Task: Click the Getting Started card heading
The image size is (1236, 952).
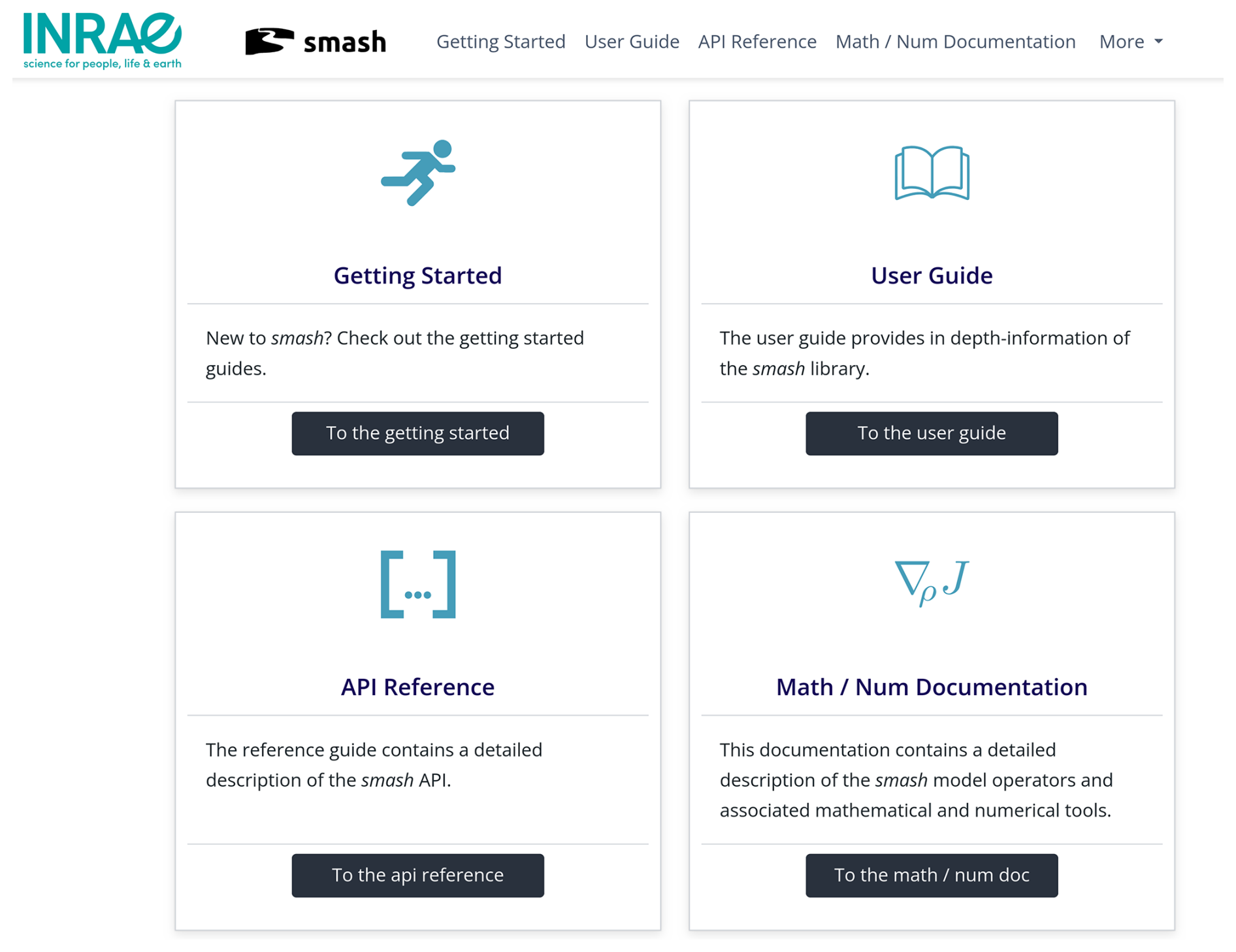Action: [x=418, y=276]
